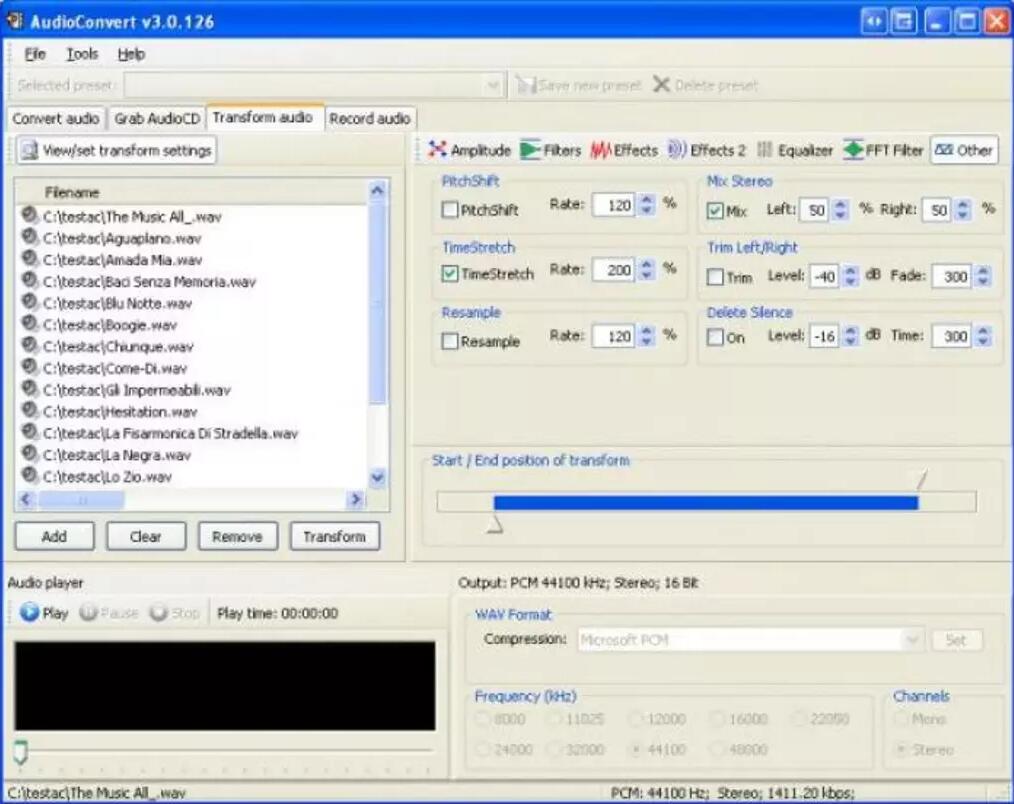Adjust the Resample Rate spinner arrows

coord(646,336)
